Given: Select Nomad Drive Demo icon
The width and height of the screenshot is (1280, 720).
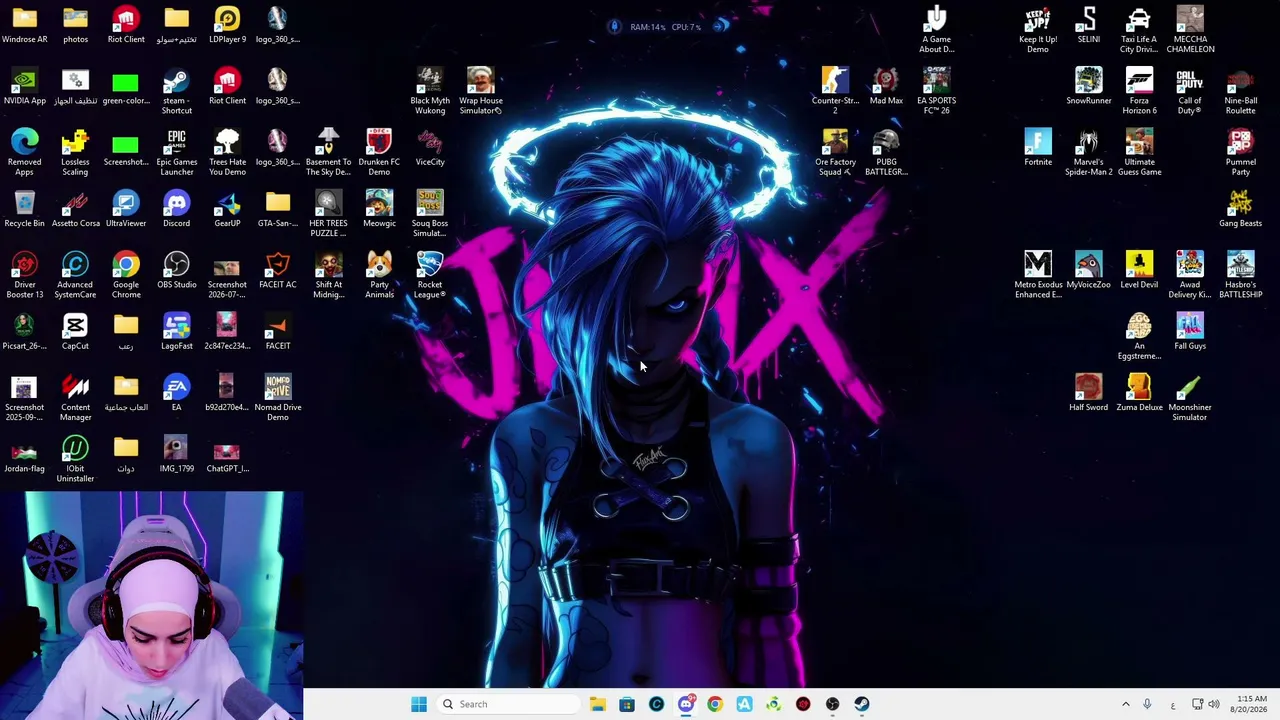Looking at the screenshot, I should click(x=278, y=398).
